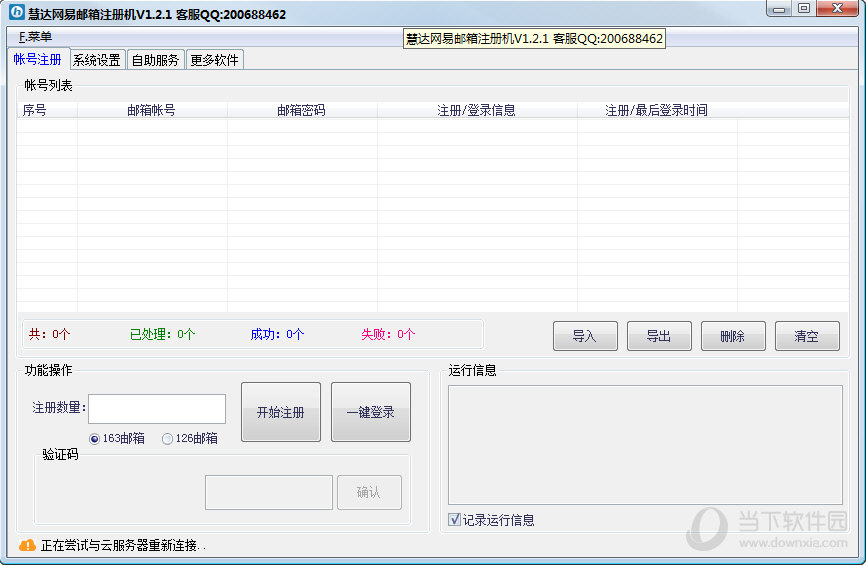Screen dimensions: 866x565
Task: Click the 已处理: 0个 count text
Action: coord(162,334)
